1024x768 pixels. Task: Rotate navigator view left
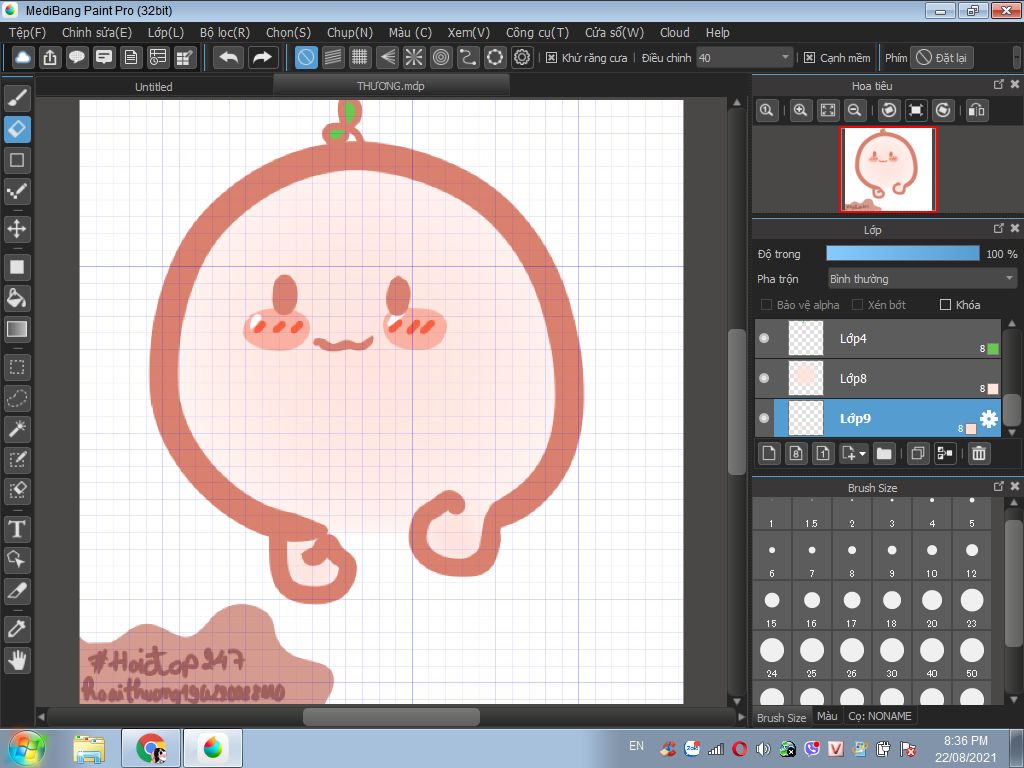coord(889,110)
